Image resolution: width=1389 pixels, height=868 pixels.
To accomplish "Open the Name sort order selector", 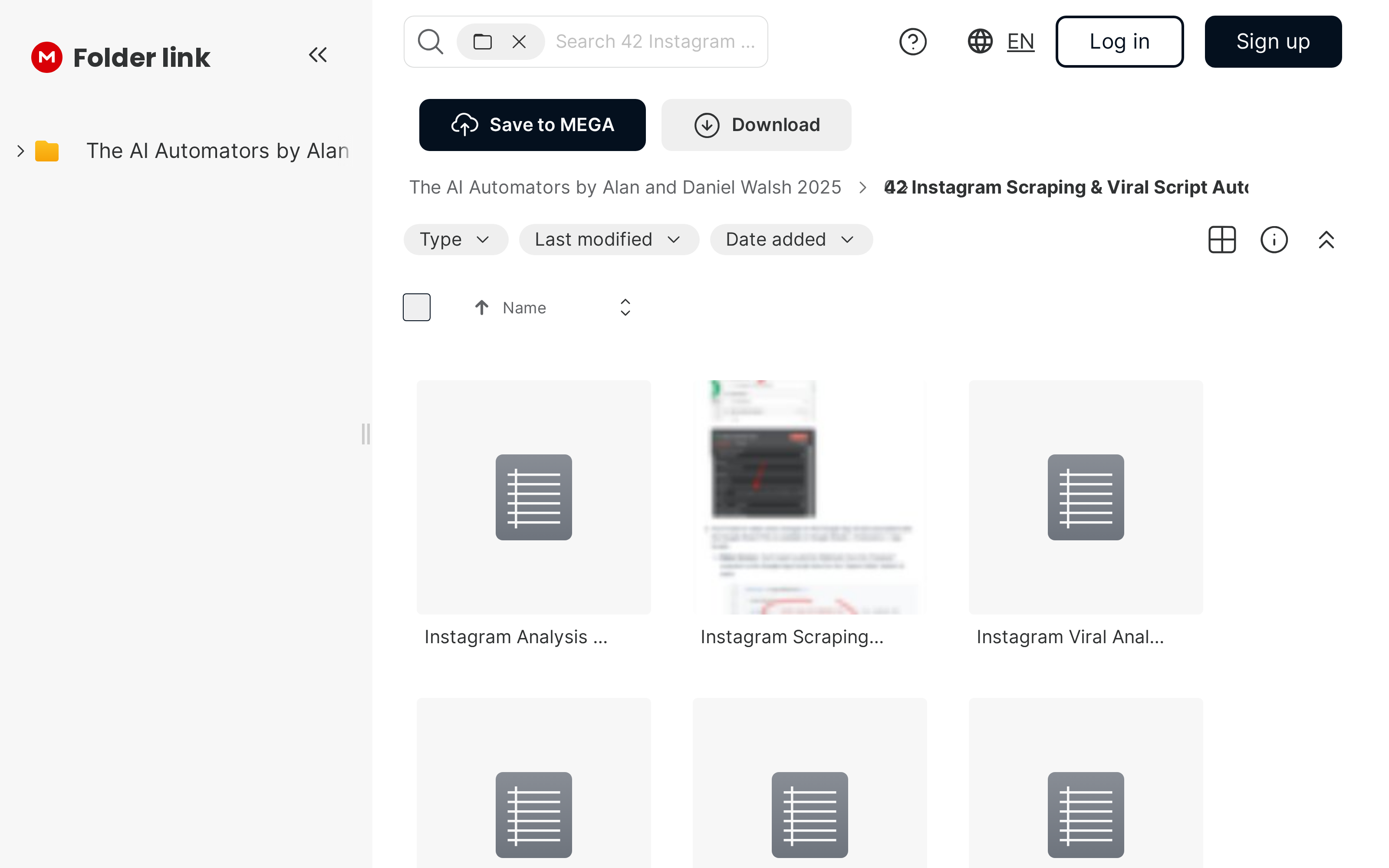I will pos(625,308).
